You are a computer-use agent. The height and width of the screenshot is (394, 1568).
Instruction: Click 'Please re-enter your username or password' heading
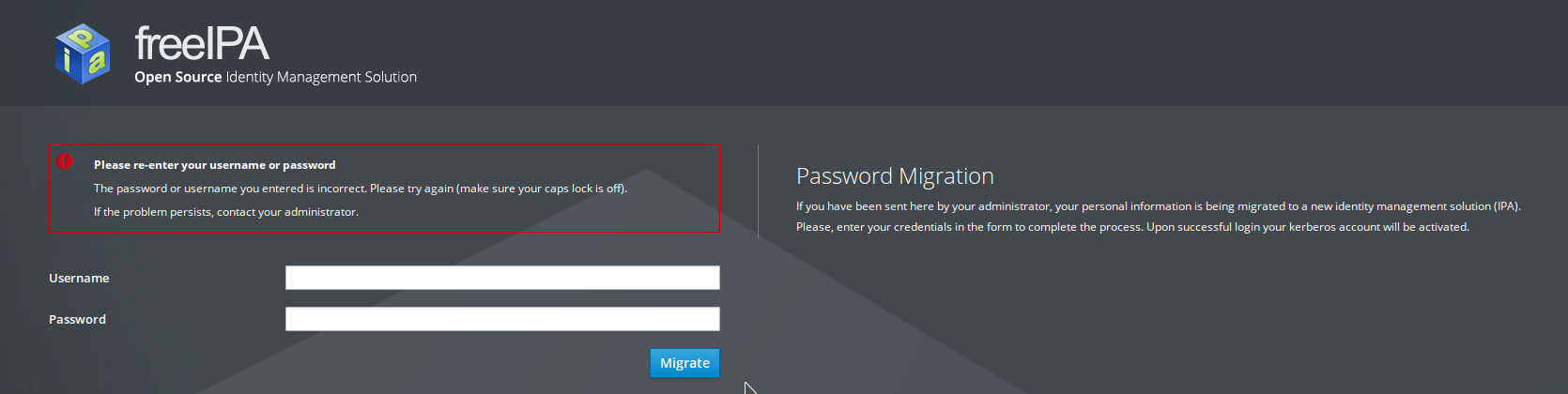(x=214, y=165)
